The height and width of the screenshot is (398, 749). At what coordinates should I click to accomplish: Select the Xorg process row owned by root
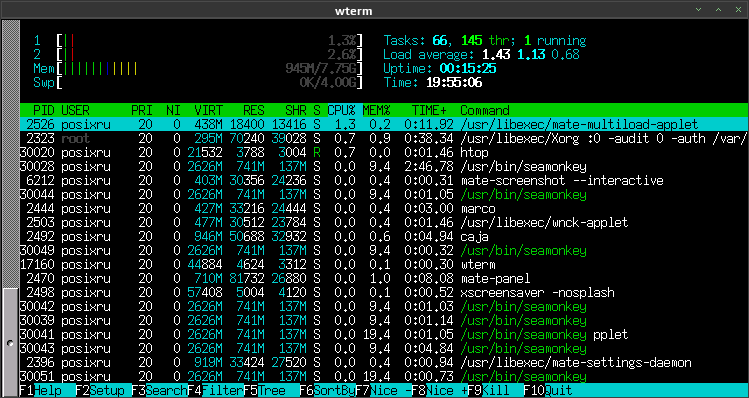coord(384,139)
